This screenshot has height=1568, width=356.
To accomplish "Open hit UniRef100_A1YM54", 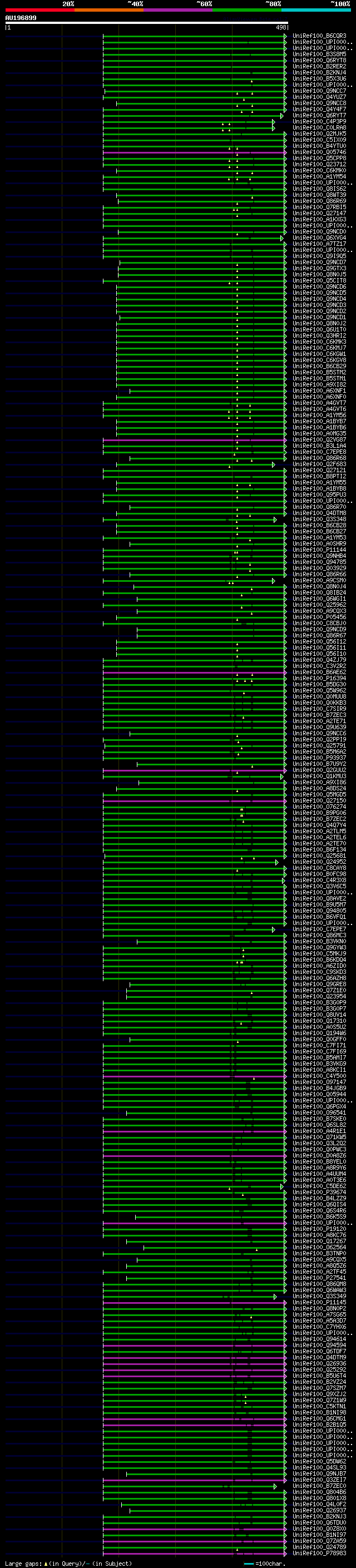I will [319, 176].
